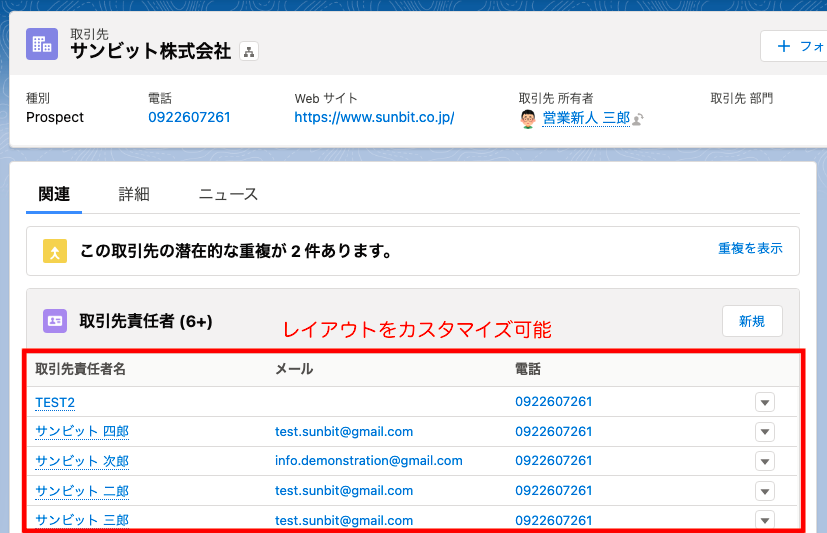This screenshot has width=827, height=533.
Task: Click the phone number in サンビット 二郎 row
Action: [554, 490]
